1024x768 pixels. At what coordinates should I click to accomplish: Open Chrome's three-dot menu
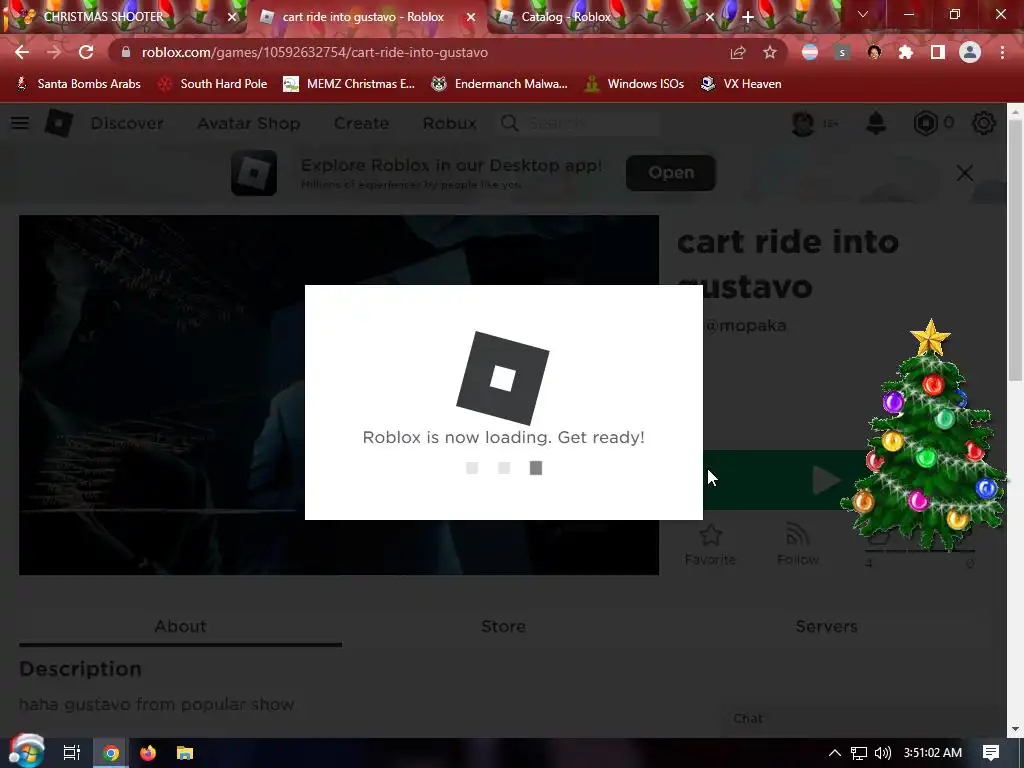click(x=1002, y=52)
